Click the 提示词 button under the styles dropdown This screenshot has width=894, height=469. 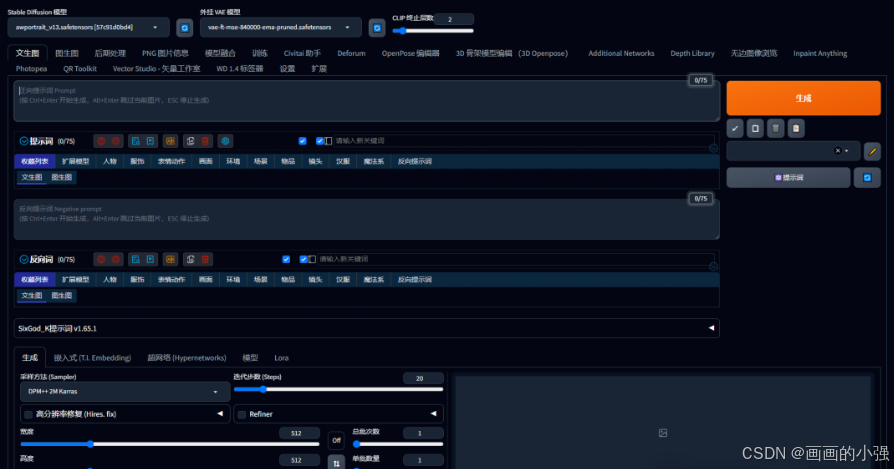click(789, 178)
